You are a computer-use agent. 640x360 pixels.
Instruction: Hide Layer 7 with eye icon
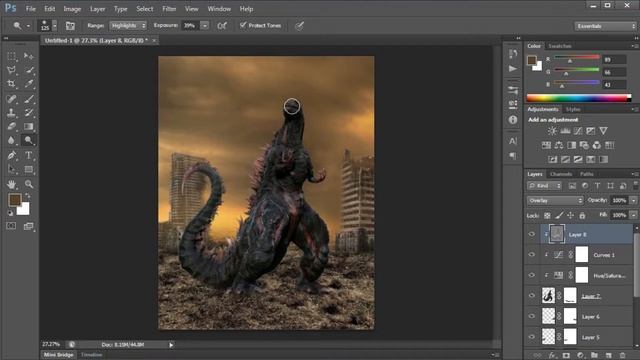click(531, 296)
